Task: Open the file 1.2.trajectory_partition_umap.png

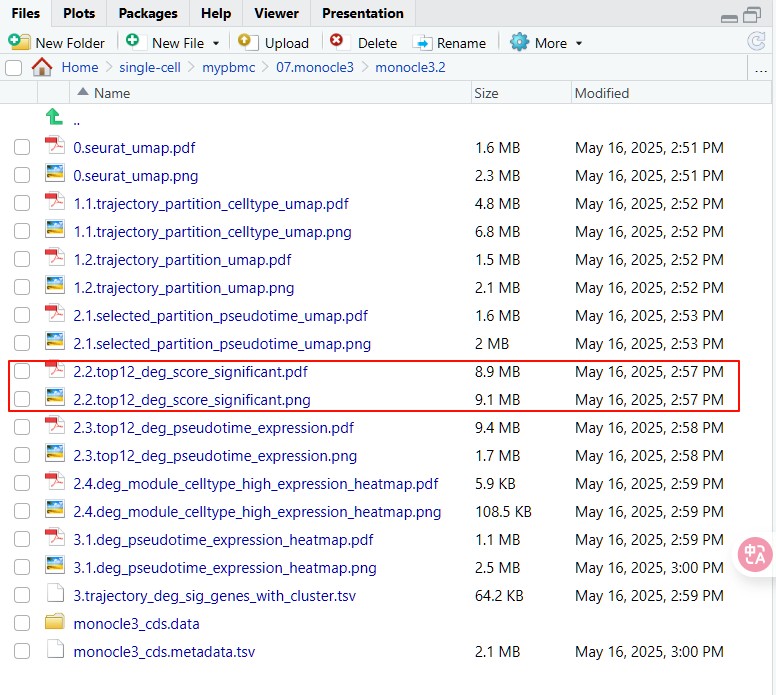Action: [184, 288]
